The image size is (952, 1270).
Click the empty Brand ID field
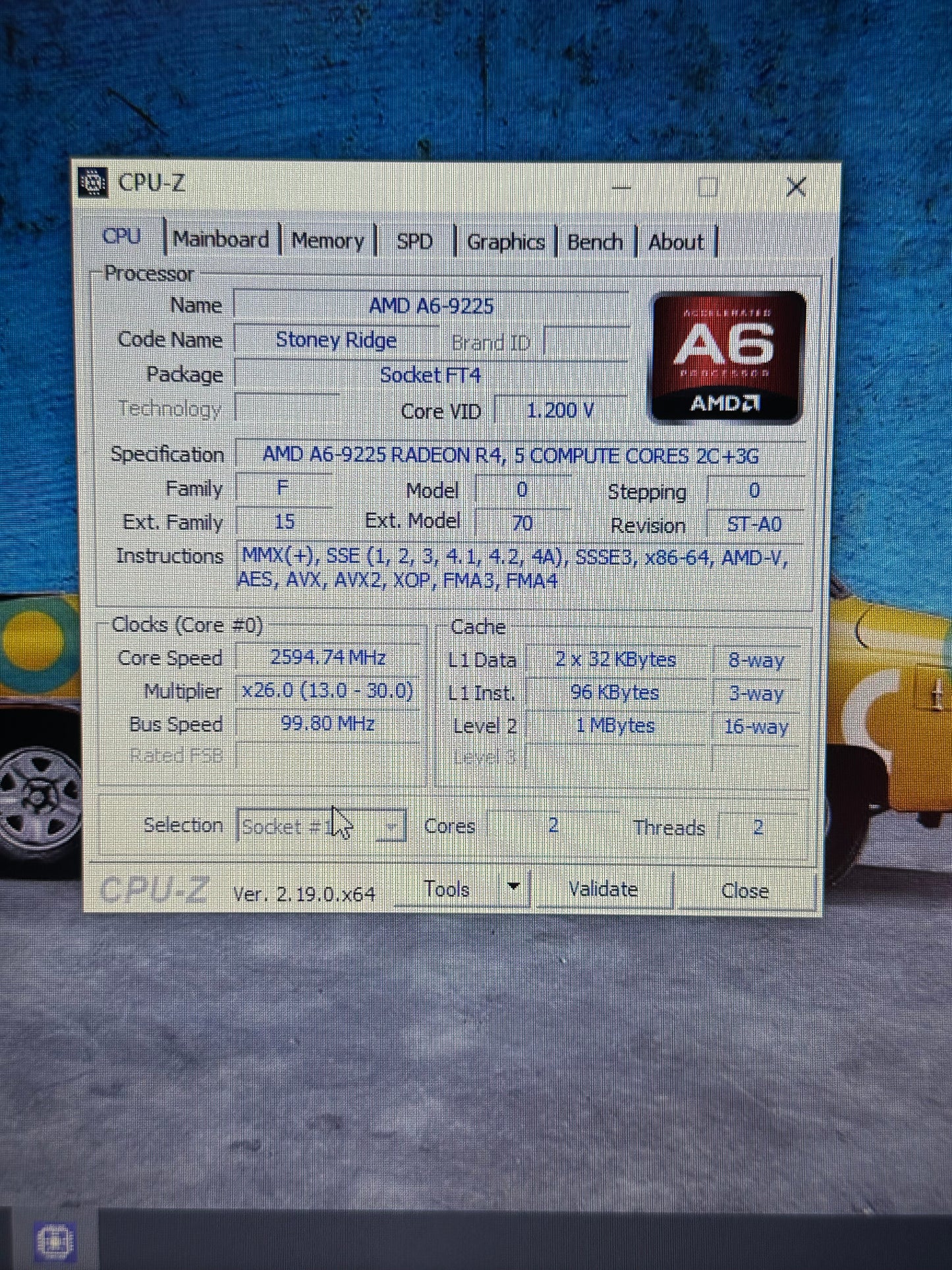pyautogui.click(x=585, y=343)
